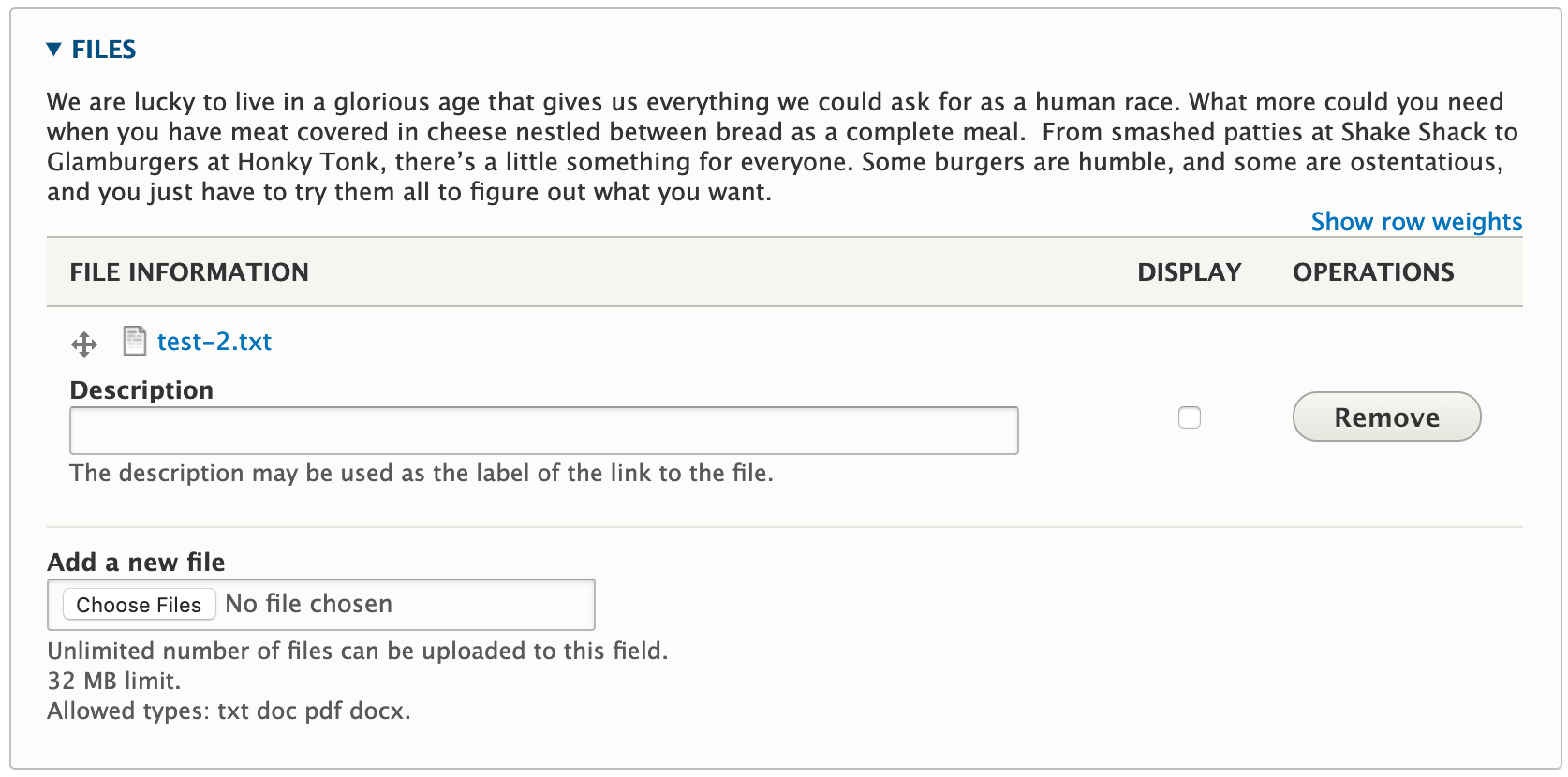Click the document page icon in FILE INFORMATION

[135, 341]
